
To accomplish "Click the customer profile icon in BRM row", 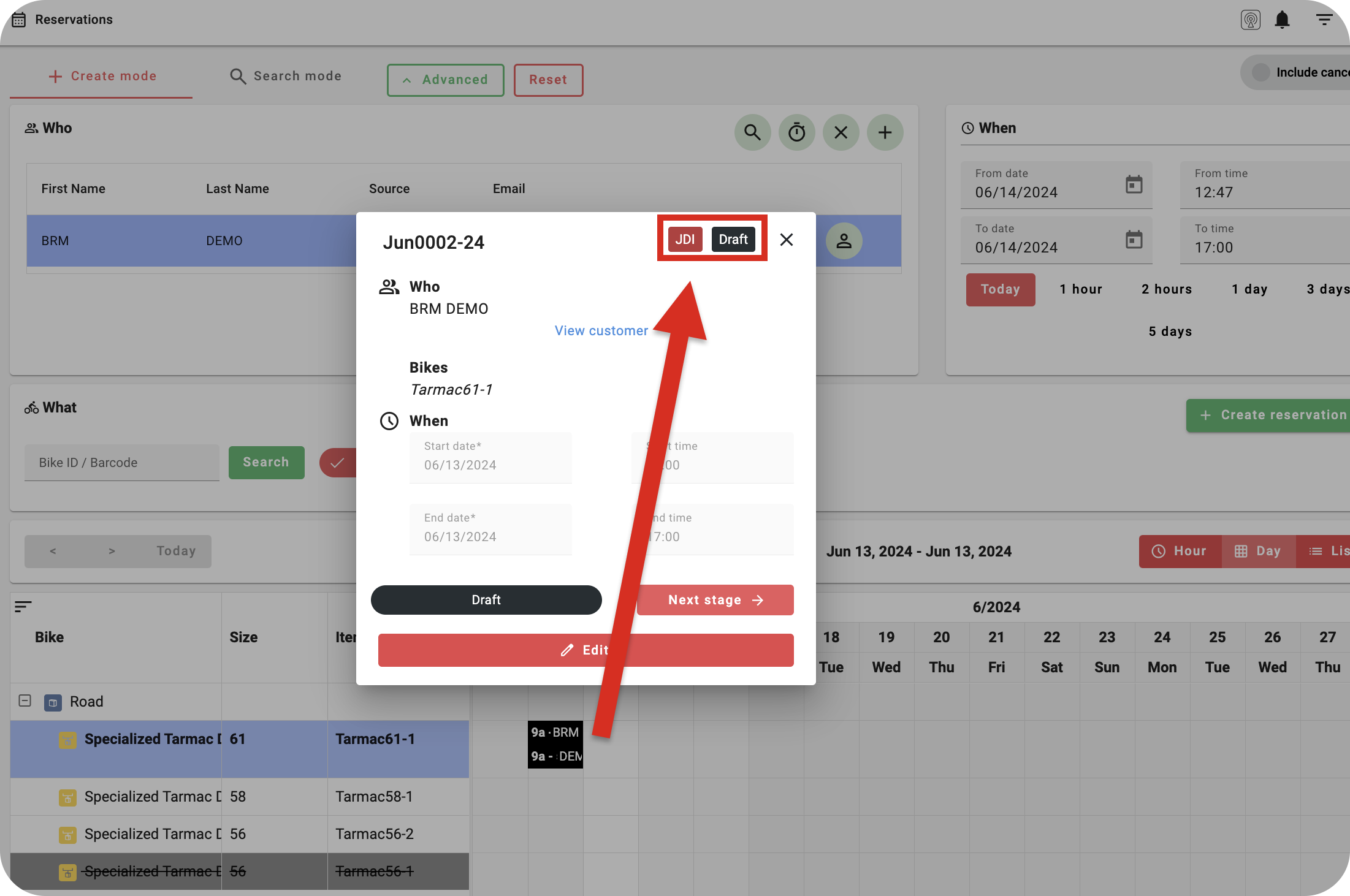I will click(844, 241).
